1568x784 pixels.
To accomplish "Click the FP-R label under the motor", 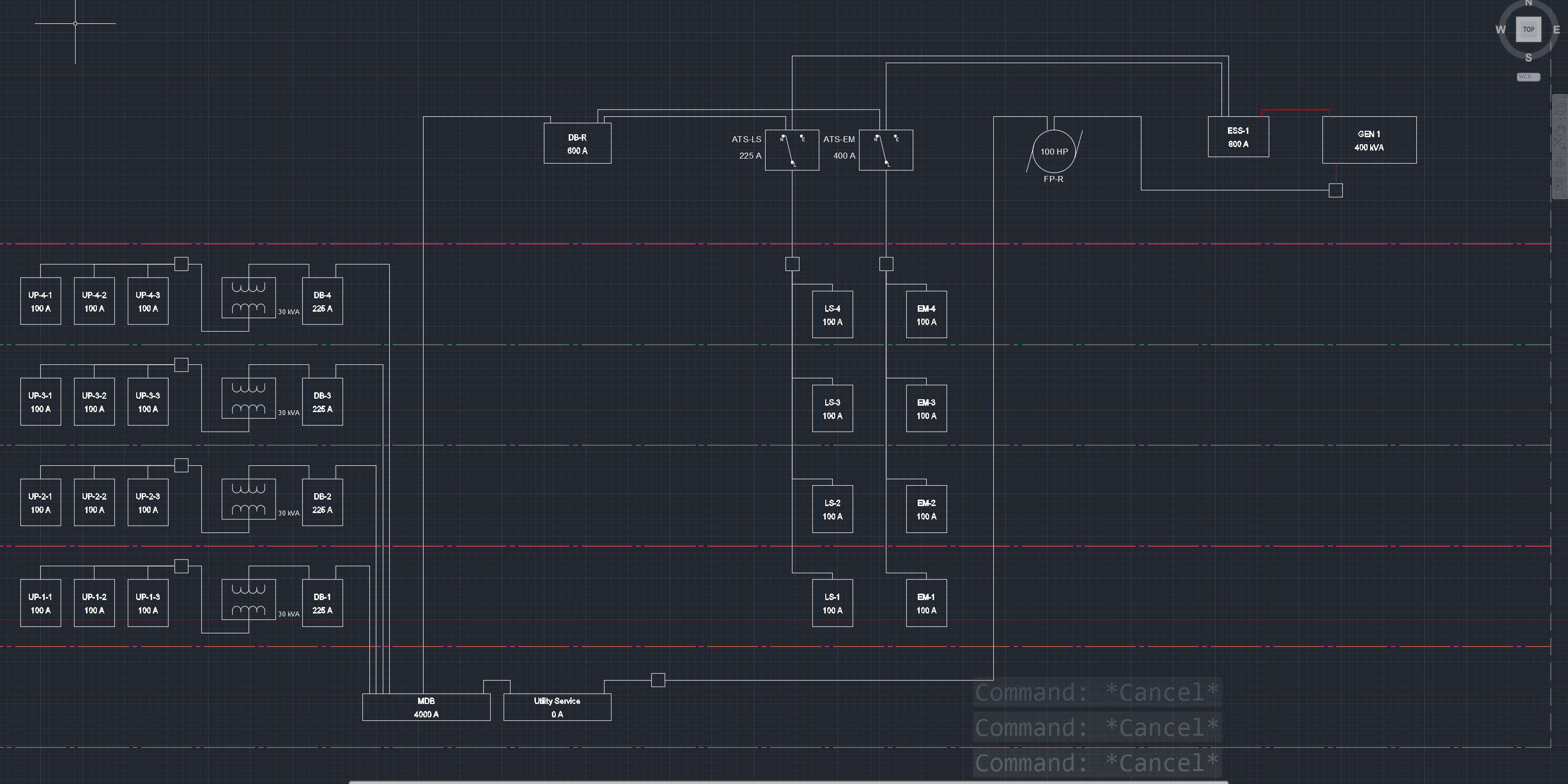I will pyautogui.click(x=1053, y=179).
